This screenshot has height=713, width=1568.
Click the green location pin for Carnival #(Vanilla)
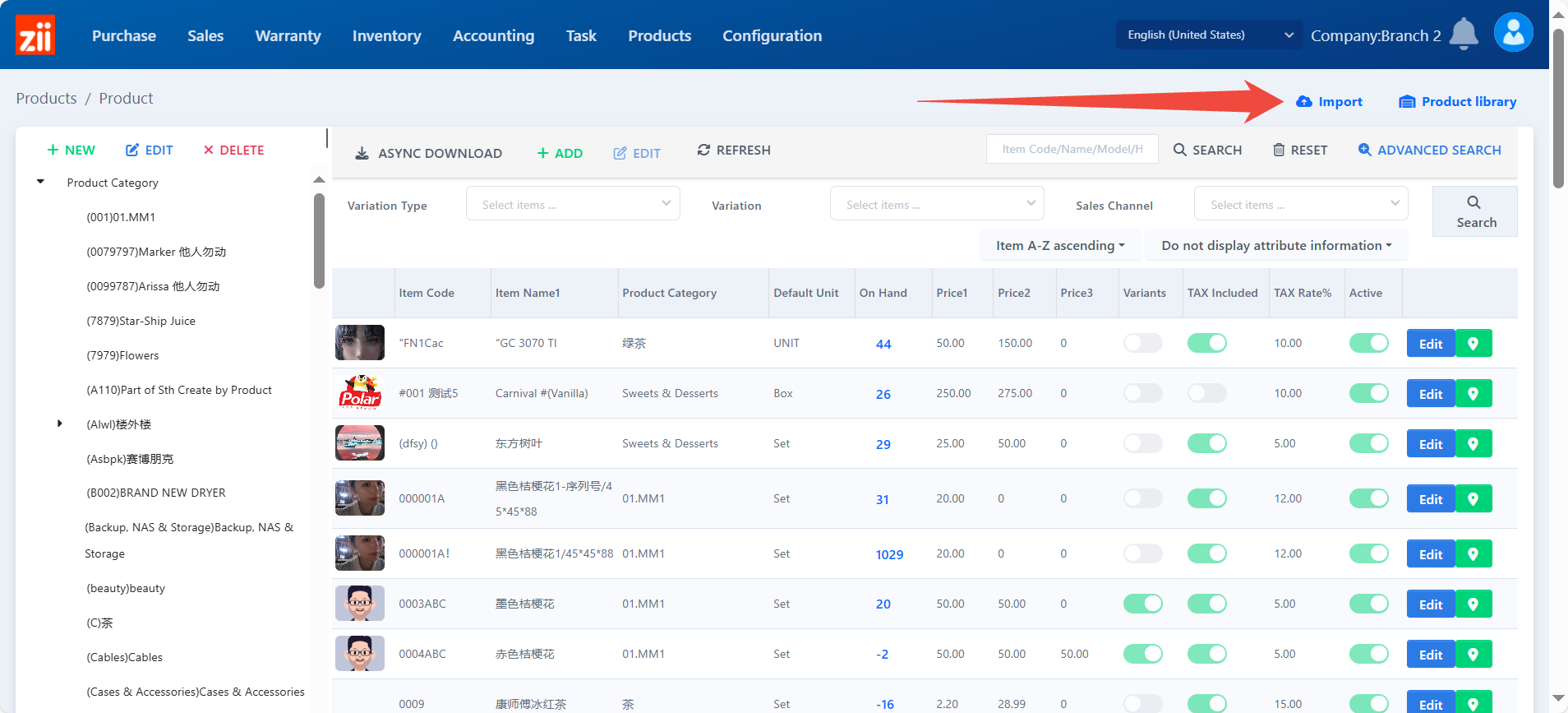pyautogui.click(x=1473, y=394)
